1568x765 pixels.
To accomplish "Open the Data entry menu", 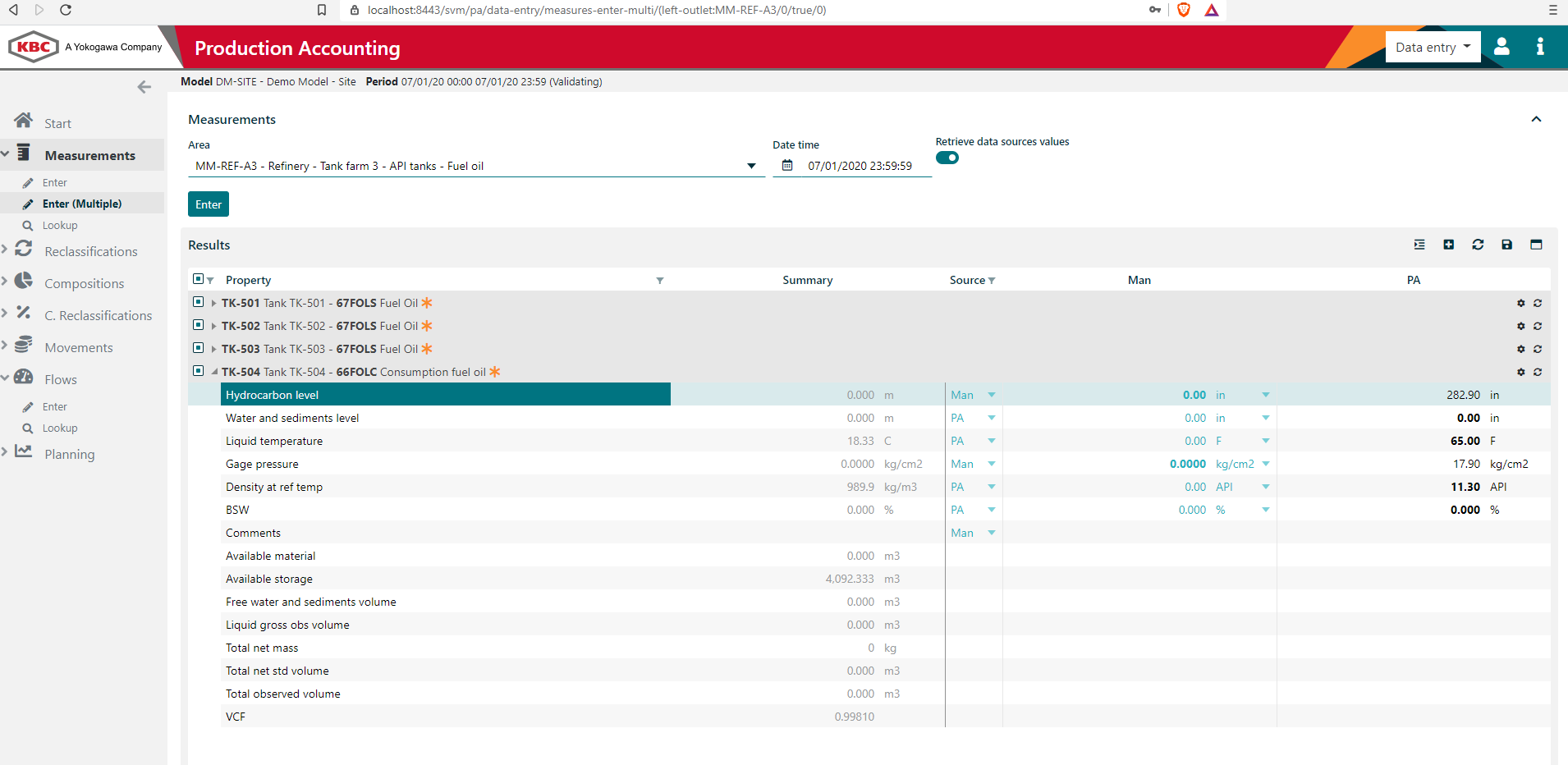I will [1432, 47].
